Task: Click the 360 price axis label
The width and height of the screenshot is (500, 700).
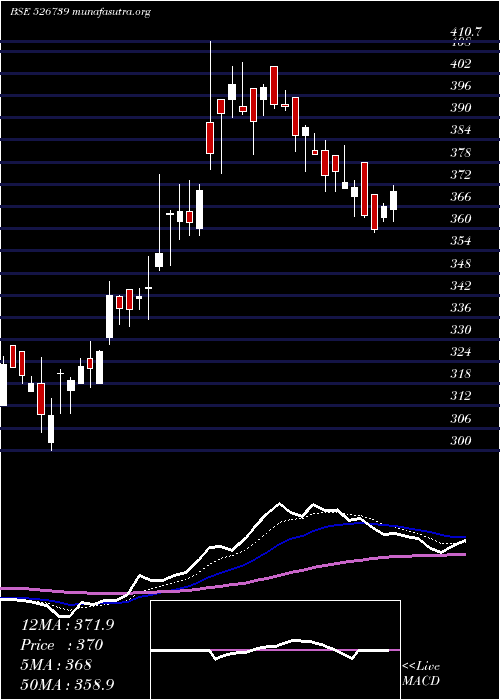Action: (461, 219)
